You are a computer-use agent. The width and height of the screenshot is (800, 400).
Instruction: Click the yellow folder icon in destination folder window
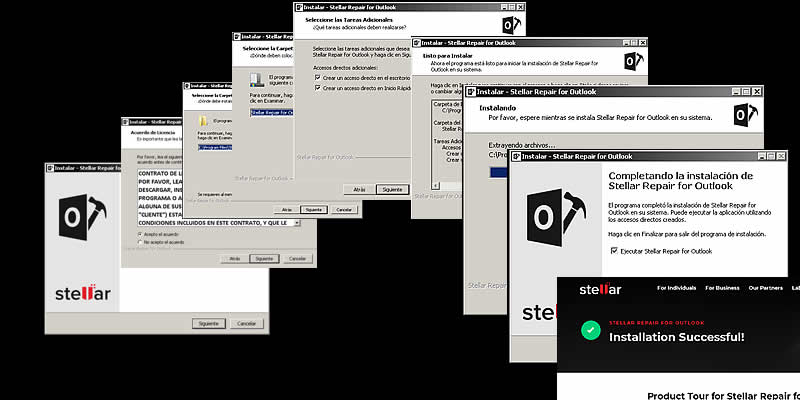click(x=203, y=121)
